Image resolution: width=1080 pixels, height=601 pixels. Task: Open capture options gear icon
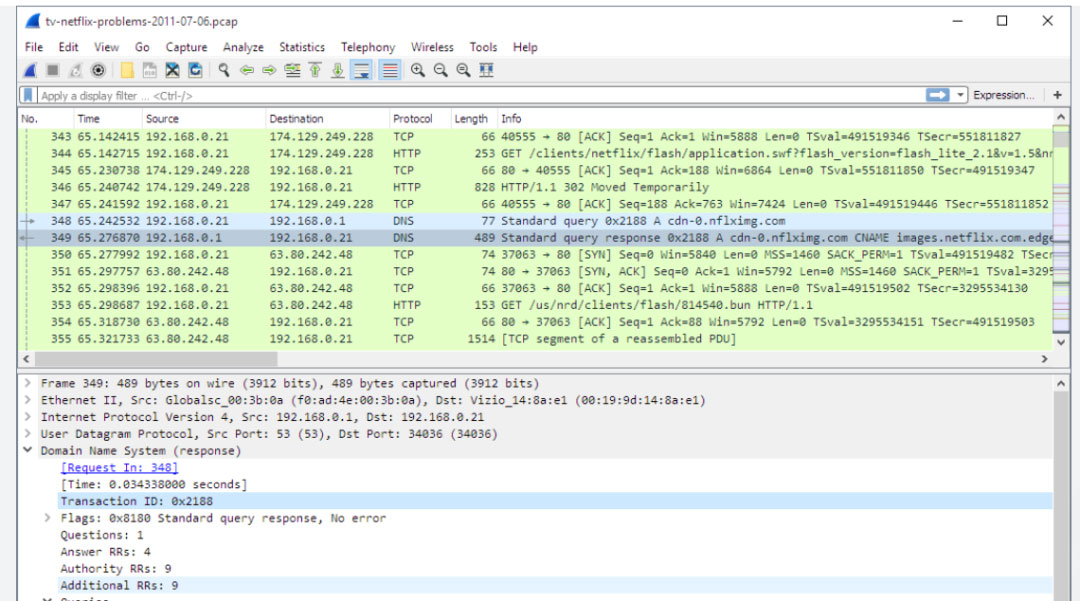98,70
